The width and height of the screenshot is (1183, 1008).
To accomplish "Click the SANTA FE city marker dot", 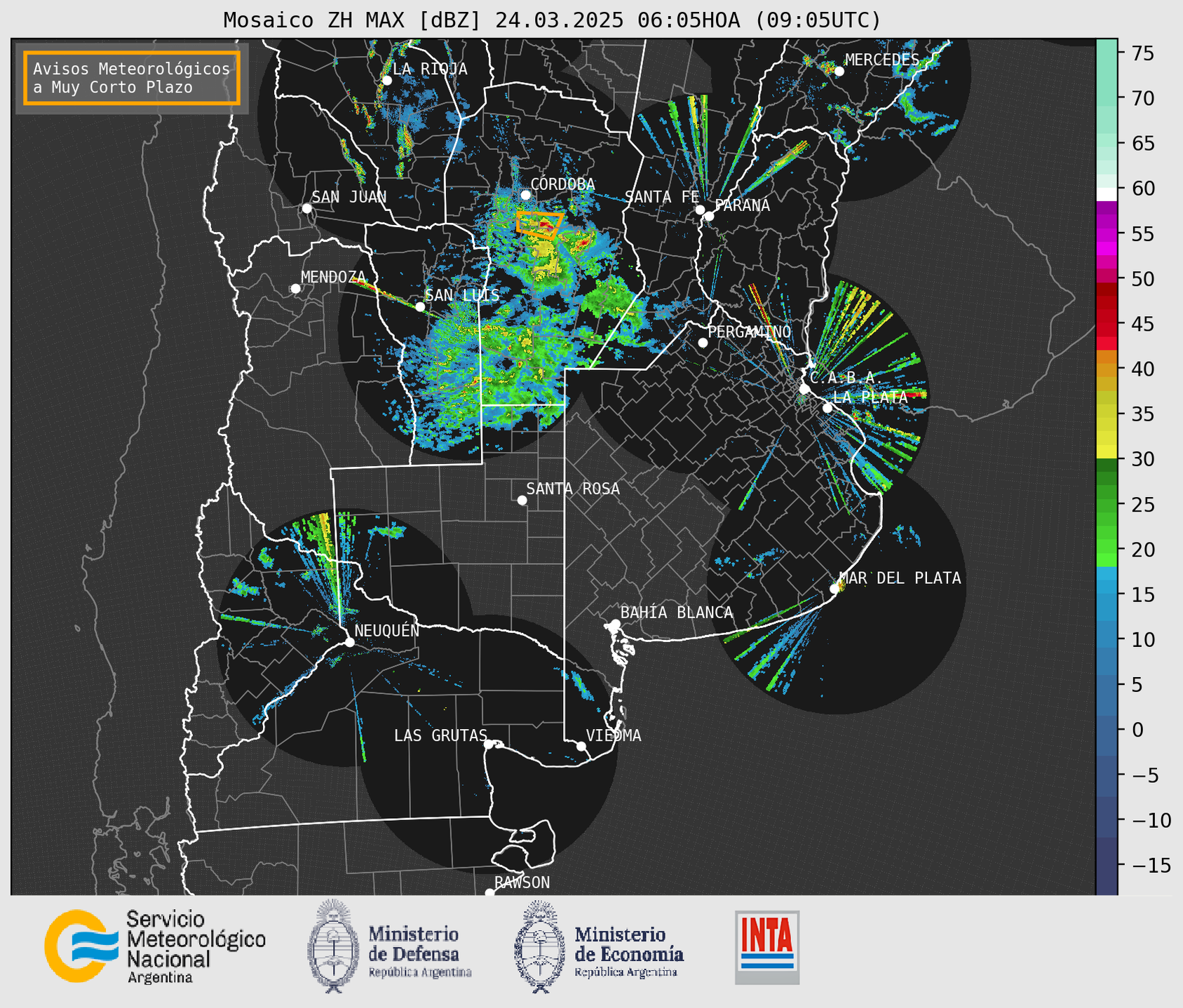I will pos(700,210).
